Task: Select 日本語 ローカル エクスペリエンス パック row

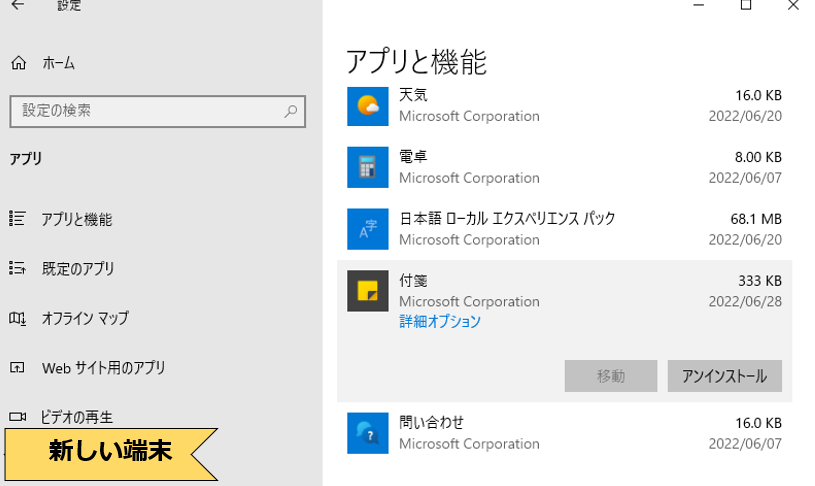Action: [x=564, y=229]
